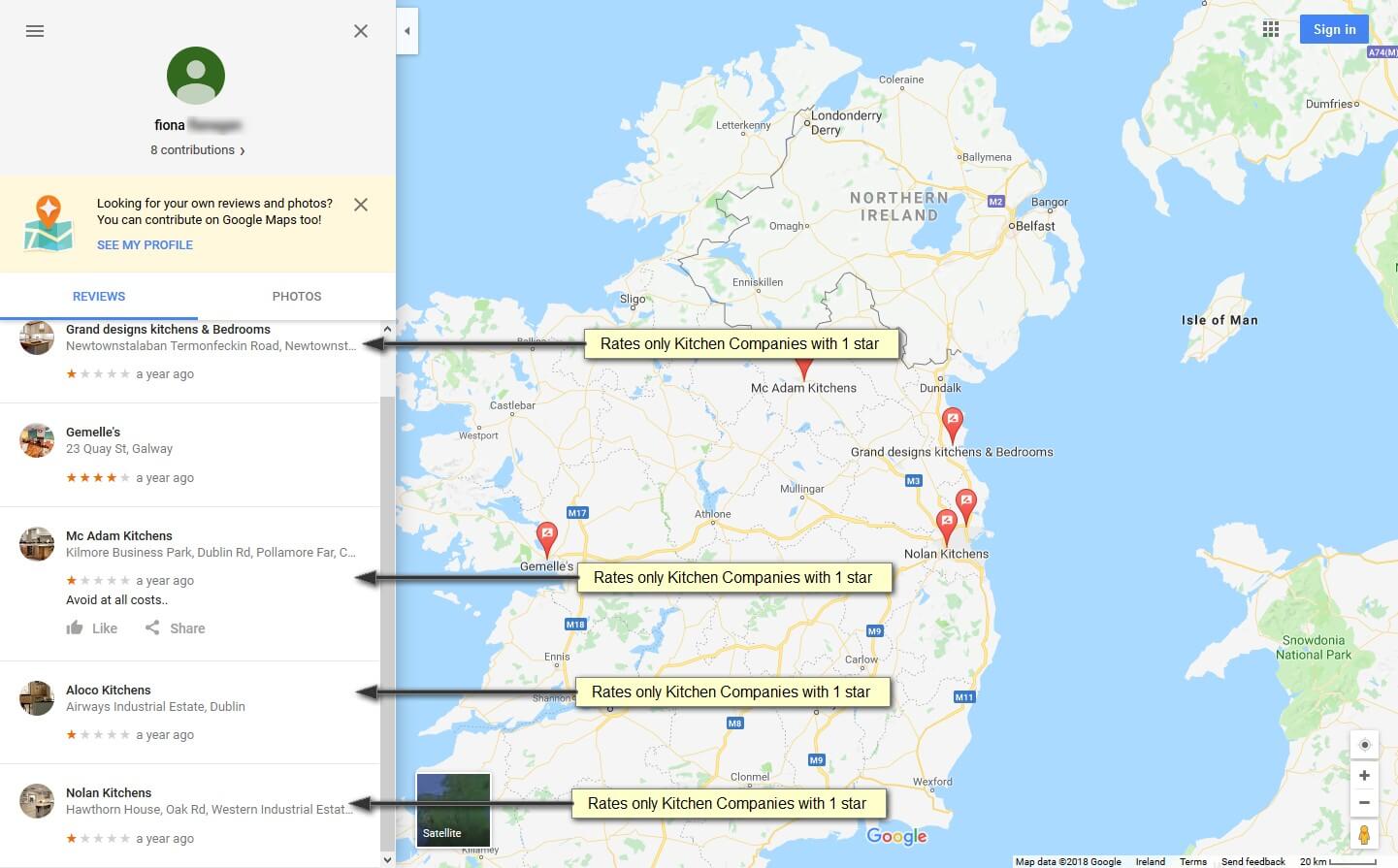Screen dimensions: 1398x868
Task: Click the Google logo on the map
Action: pyautogui.click(x=896, y=836)
